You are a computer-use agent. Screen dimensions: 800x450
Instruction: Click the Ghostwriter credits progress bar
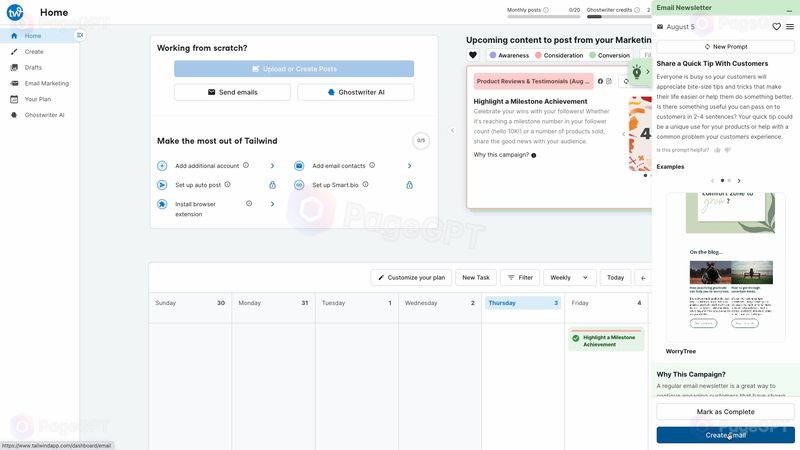point(617,16)
